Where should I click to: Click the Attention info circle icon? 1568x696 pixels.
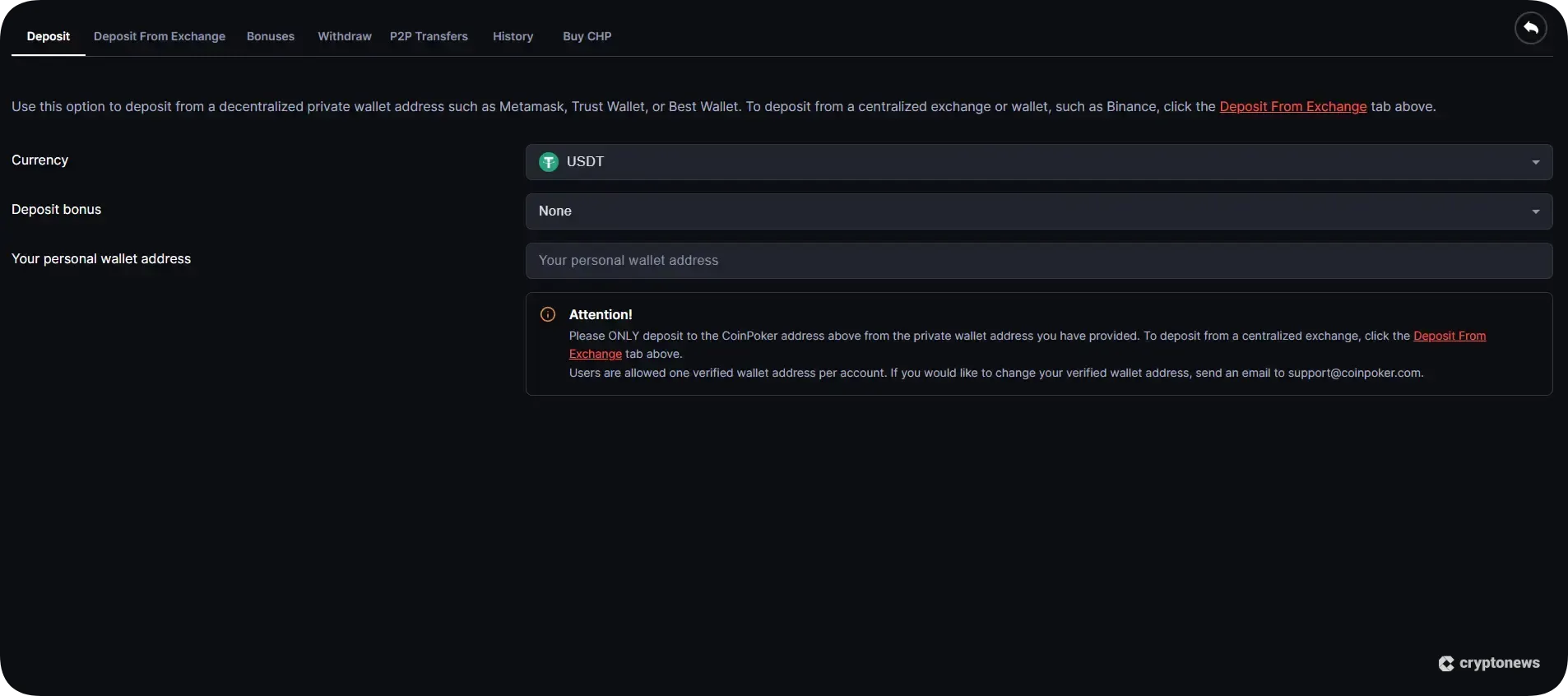(x=548, y=314)
